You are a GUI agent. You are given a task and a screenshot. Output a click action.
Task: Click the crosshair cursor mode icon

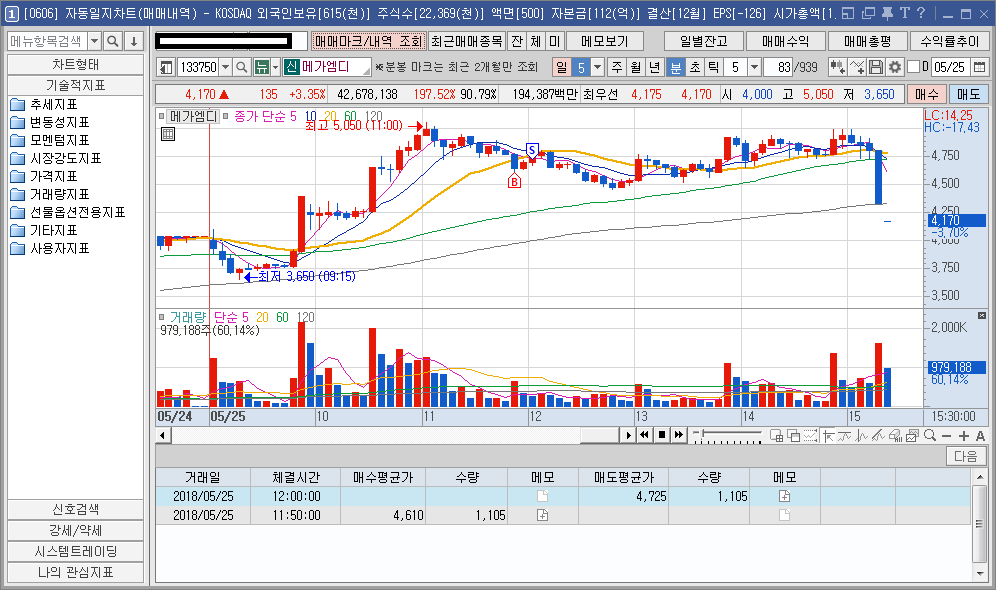click(x=829, y=435)
